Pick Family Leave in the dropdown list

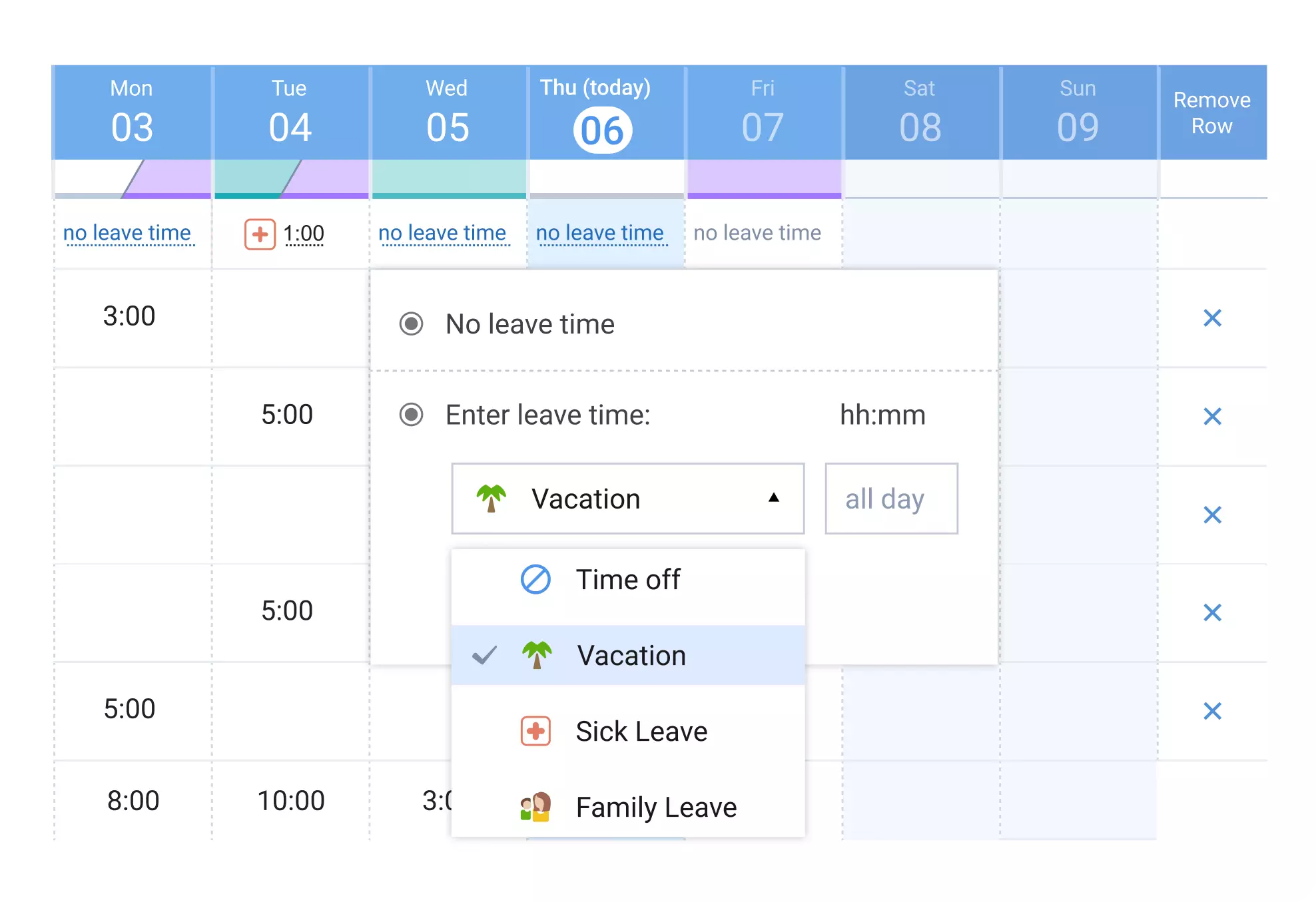656,807
